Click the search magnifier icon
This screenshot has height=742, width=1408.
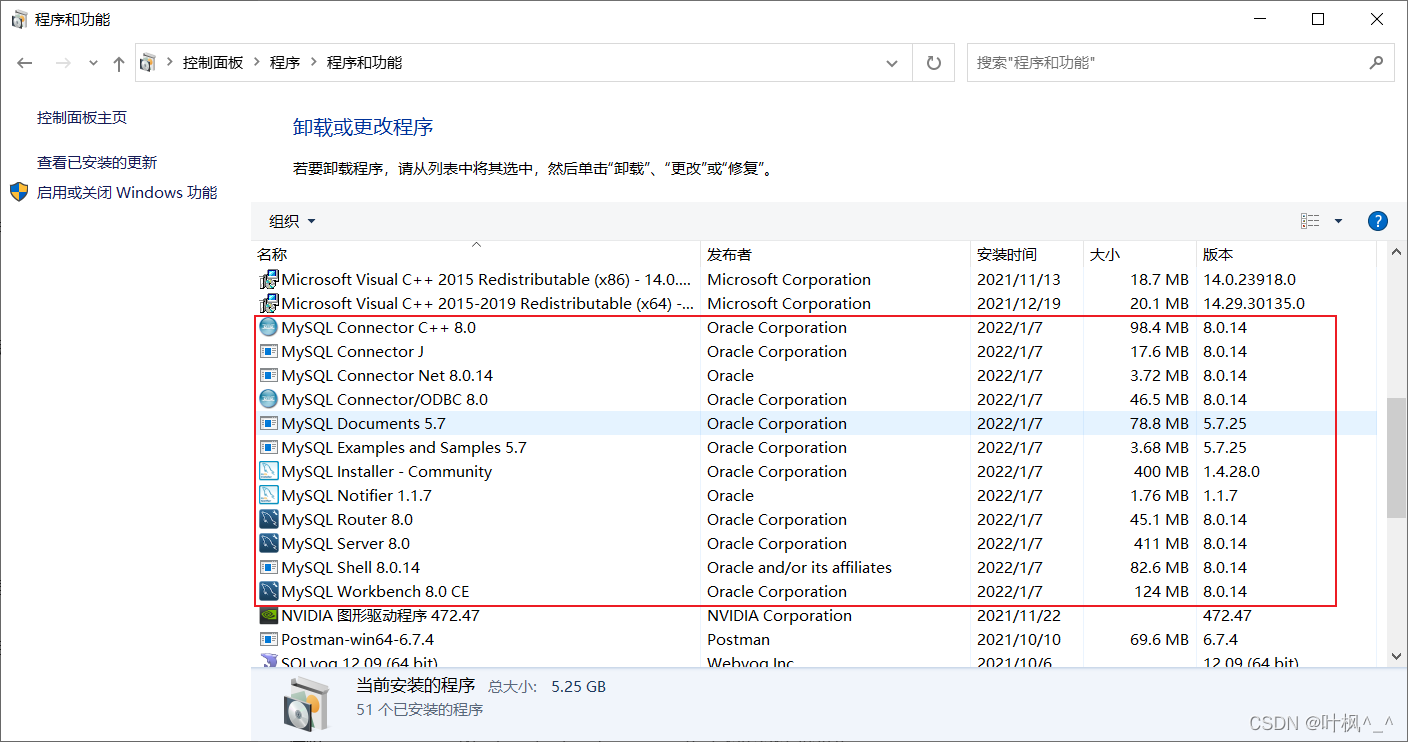click(1376, 62)
